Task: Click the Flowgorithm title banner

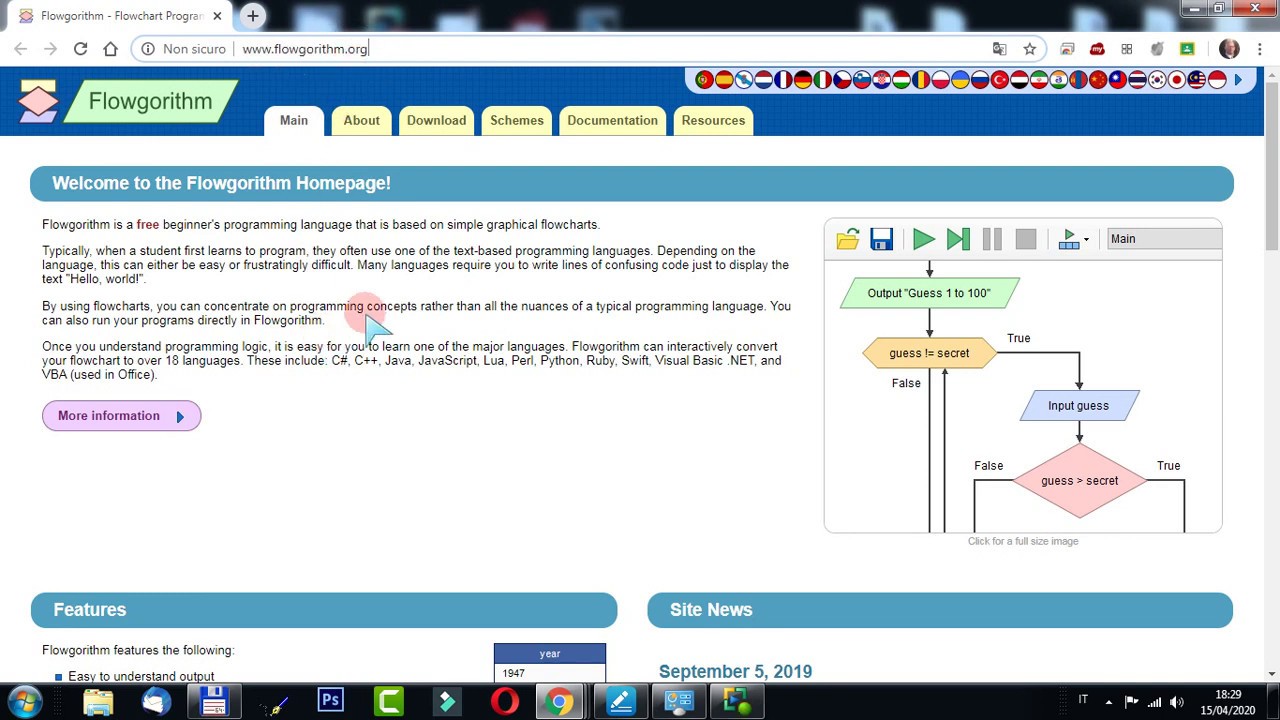Action: pyautogui.click(x=150, y=101)
